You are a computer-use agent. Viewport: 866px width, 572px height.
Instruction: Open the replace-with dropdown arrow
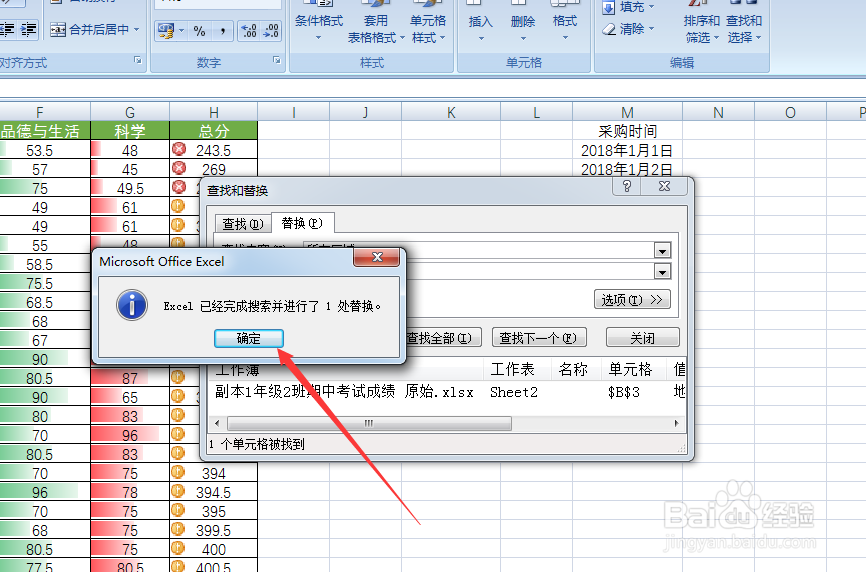coord(662,271)
